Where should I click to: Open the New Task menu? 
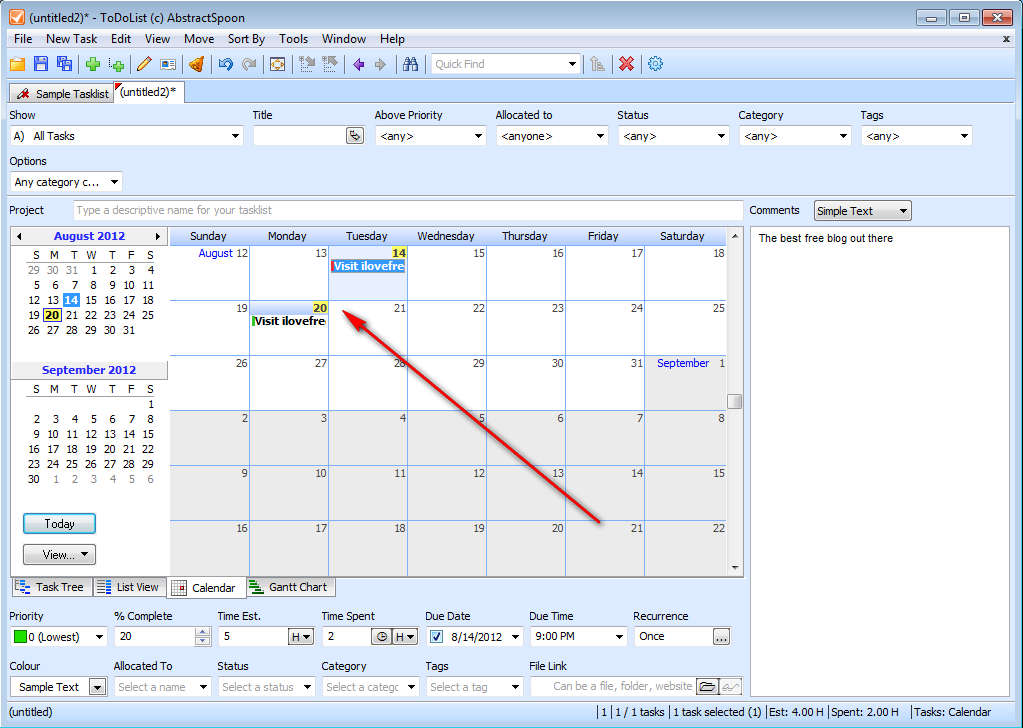coord(72,39)
